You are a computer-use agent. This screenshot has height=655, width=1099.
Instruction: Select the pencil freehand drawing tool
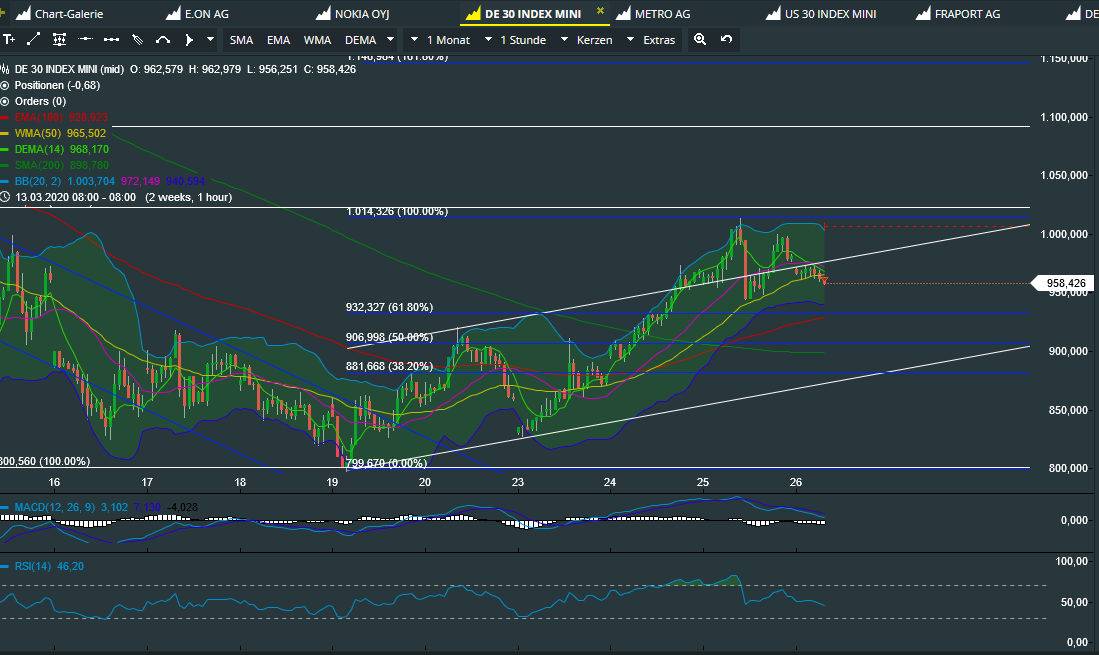[137, 40]
